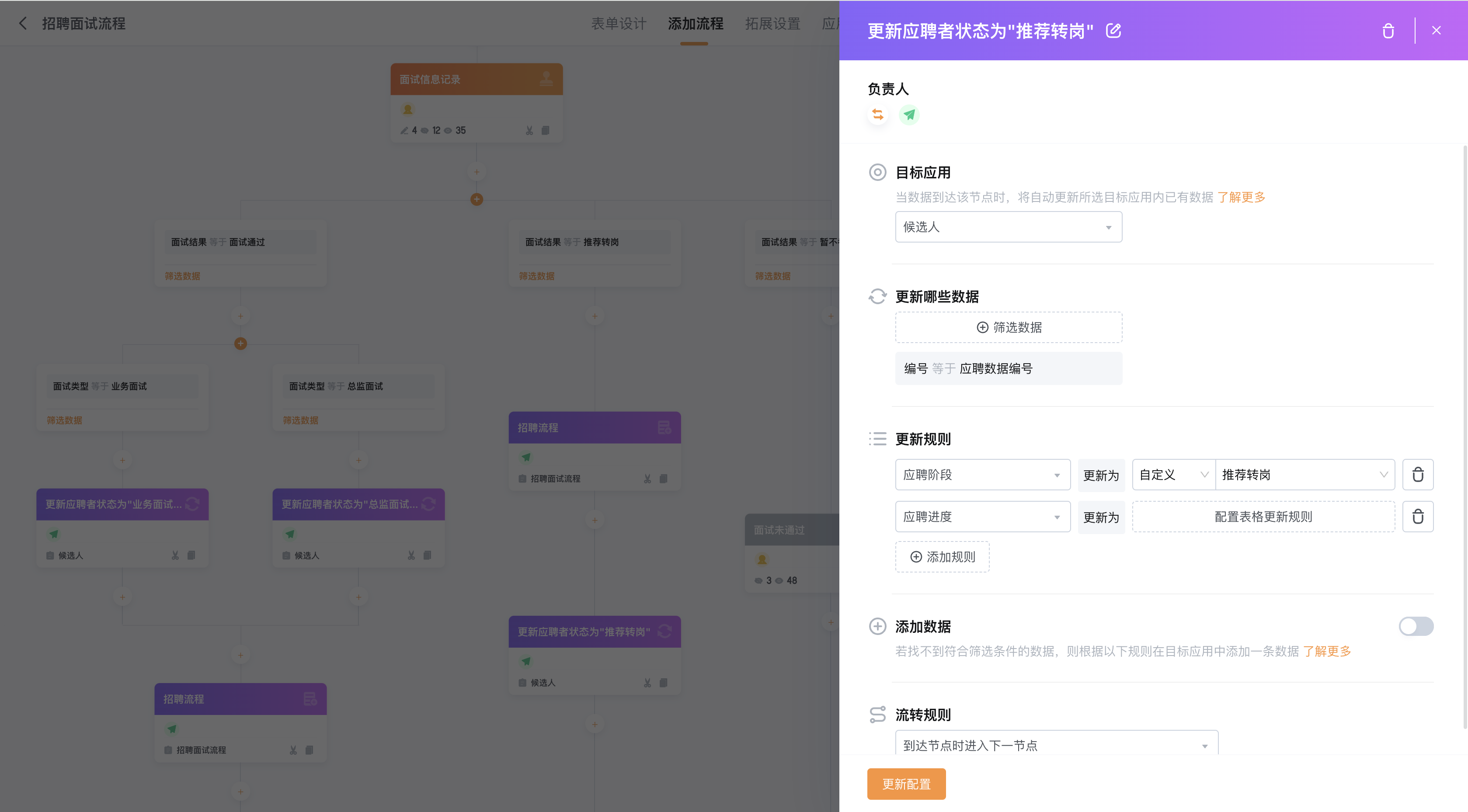Click plus connector below 推荐转岗 condition card
This screenshot has height=812, width=1468.
595,316
